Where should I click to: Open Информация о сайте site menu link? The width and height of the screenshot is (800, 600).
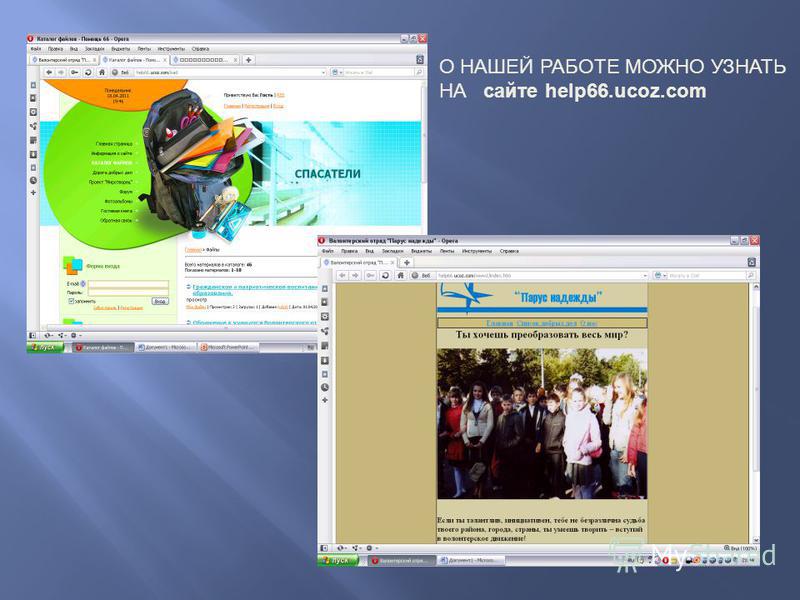pyautogui.click(x=112, y=153)
